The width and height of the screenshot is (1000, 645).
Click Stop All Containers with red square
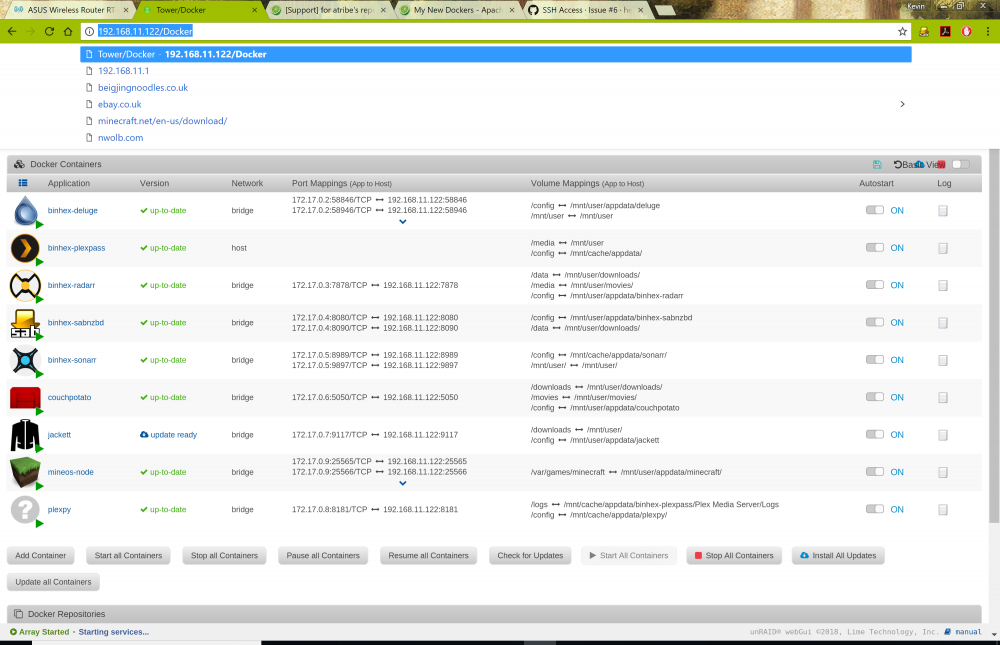click(733, 556)
